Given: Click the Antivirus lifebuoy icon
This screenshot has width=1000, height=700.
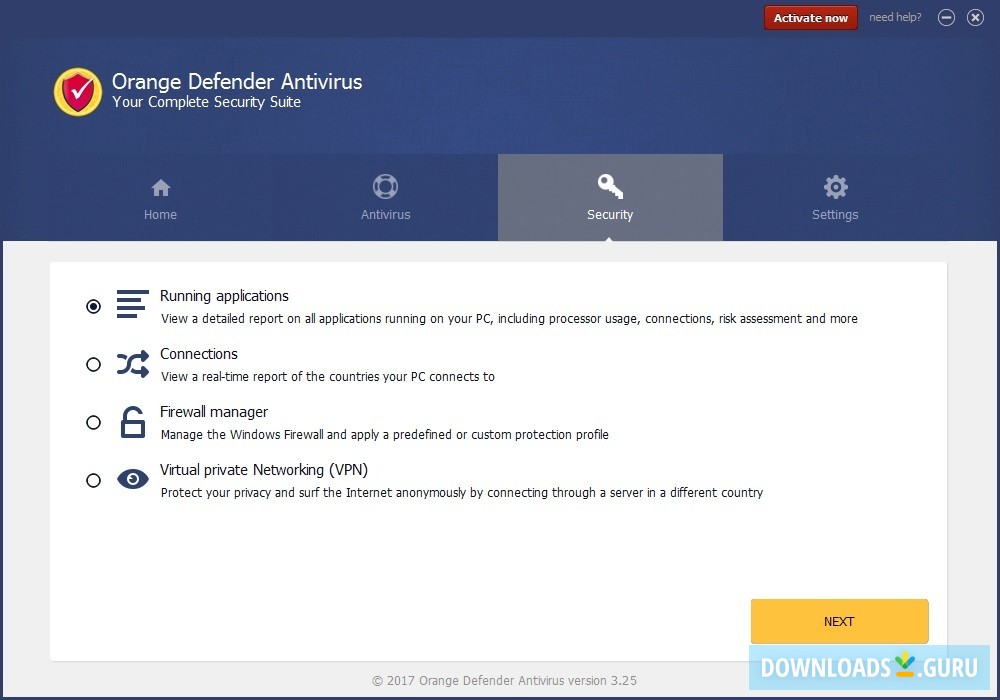Looking at the screenshot, I should coord(385,187).
